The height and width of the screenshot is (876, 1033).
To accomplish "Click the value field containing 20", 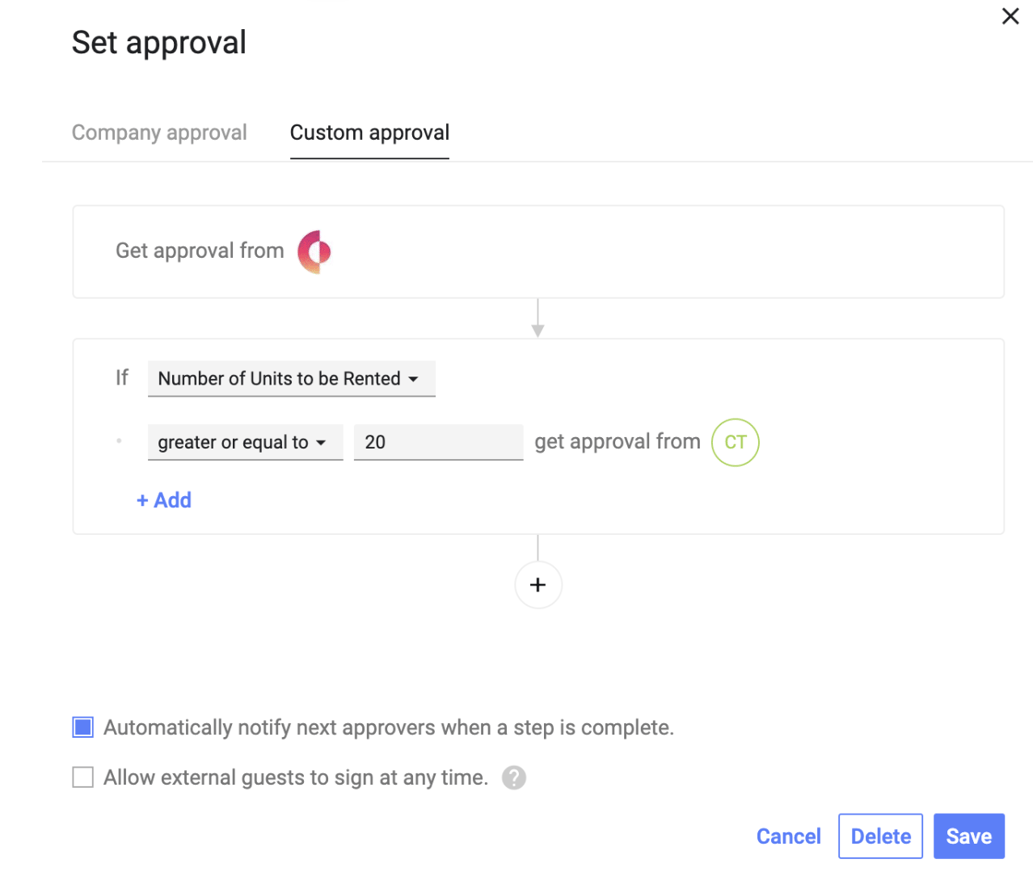I will 438,441.
